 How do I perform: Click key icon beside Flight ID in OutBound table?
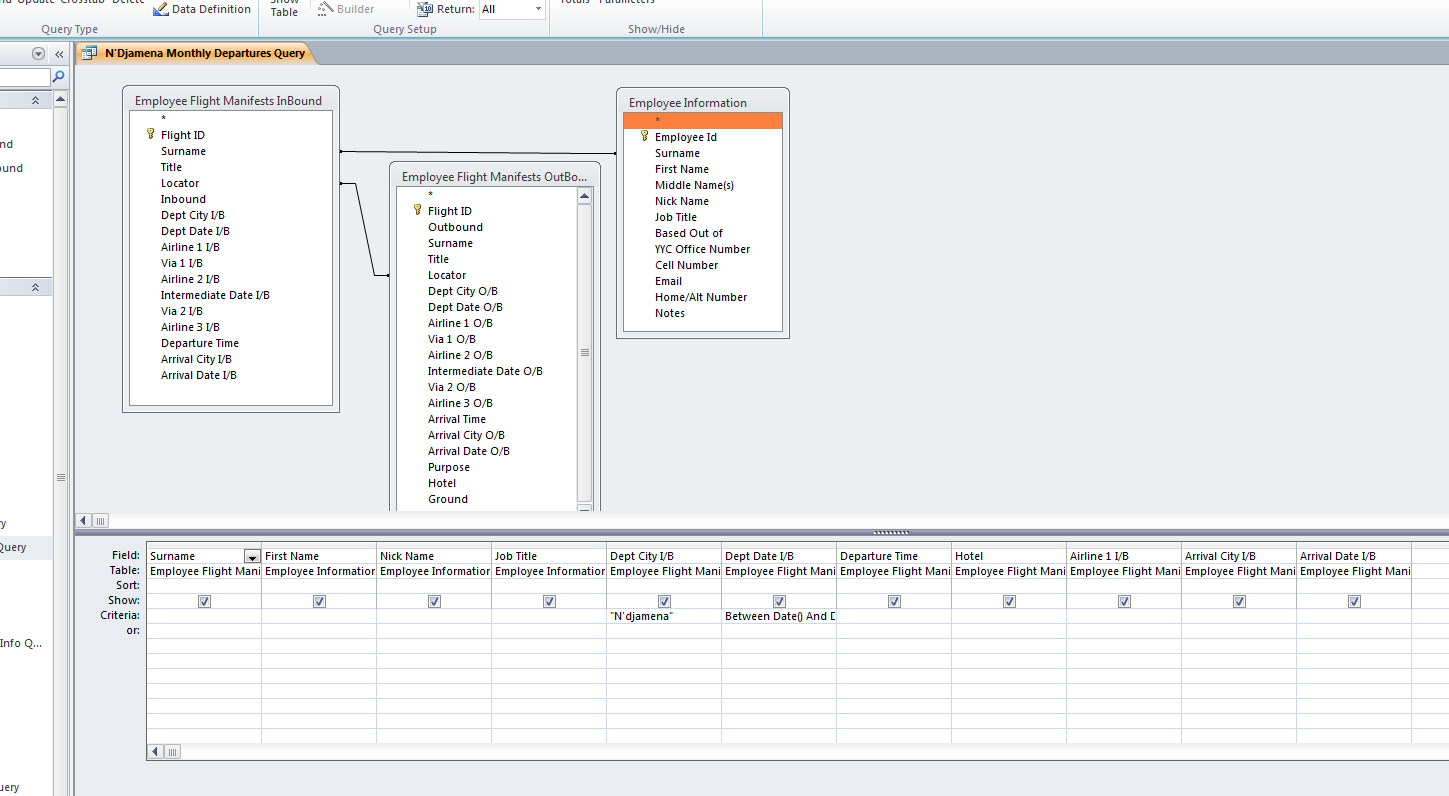(x=418, y=210)
